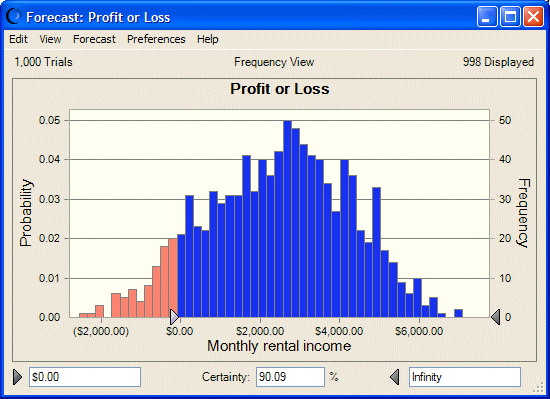Click the upper certainty grabber at the chart's right edge

coord(495,317)
